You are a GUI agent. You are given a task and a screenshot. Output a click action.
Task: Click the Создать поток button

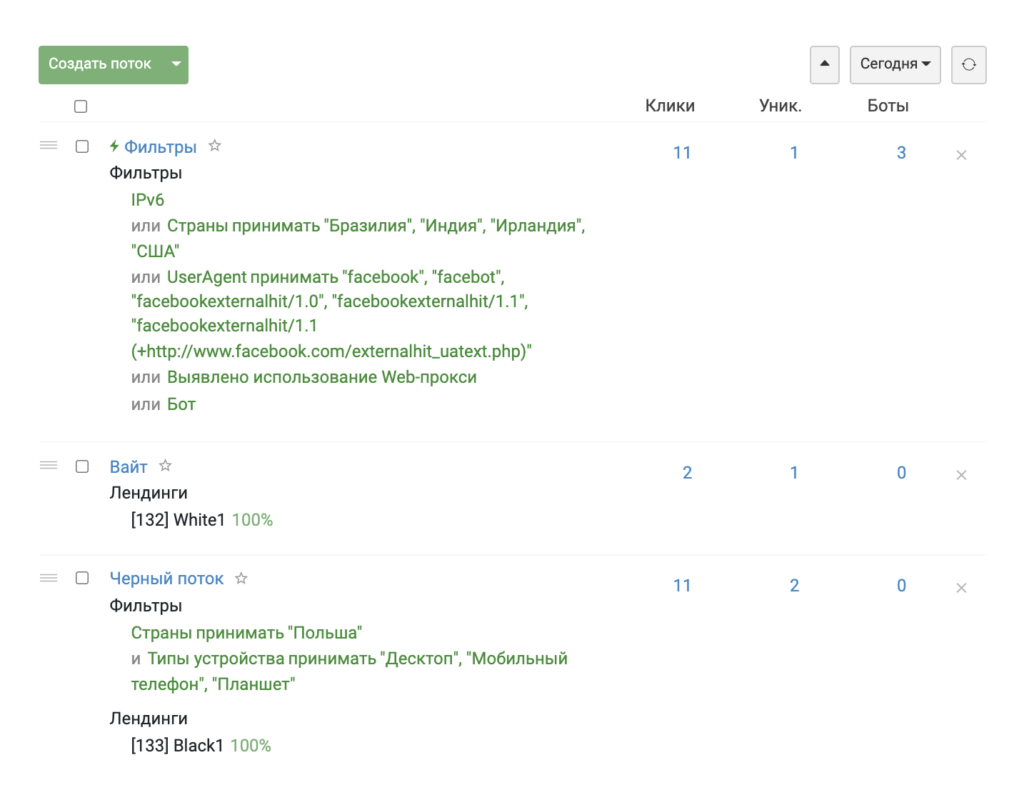coord(100,64)
